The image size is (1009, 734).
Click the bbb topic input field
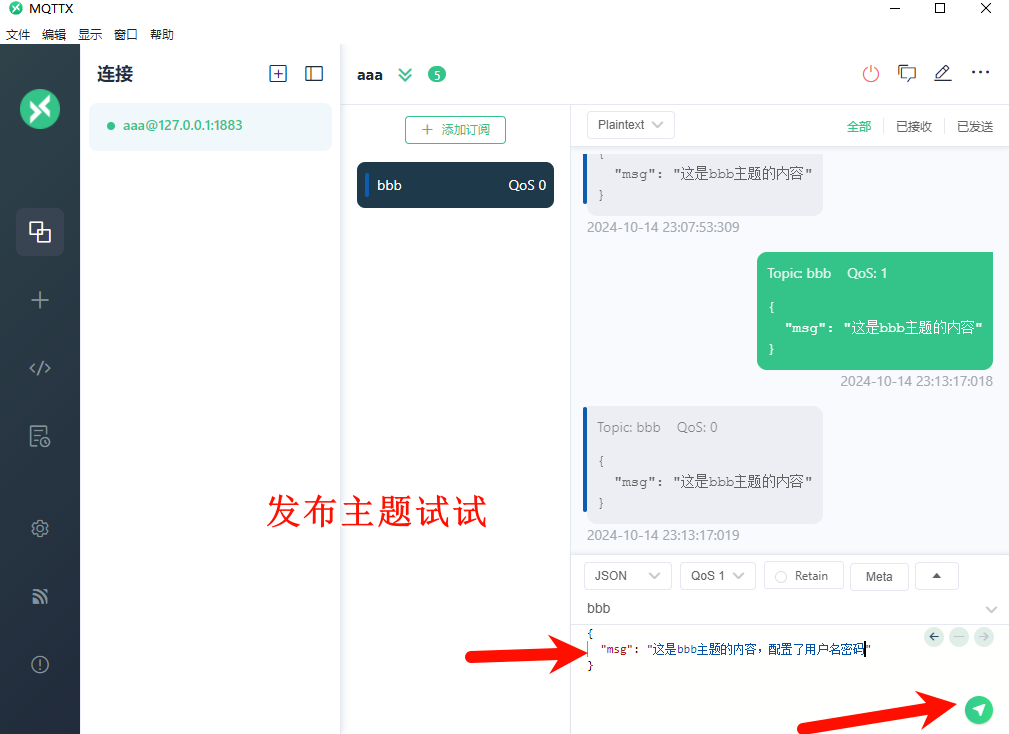(782, 609)
